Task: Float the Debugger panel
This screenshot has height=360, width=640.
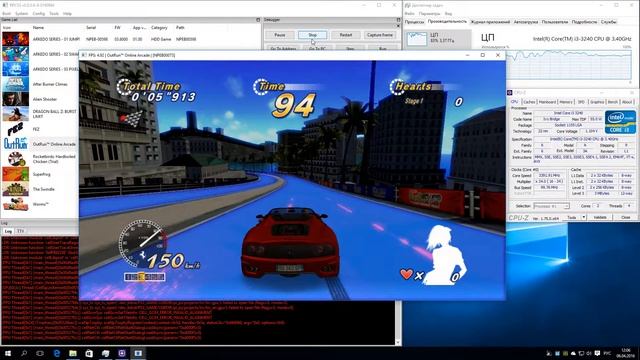Action: (398, 20)
